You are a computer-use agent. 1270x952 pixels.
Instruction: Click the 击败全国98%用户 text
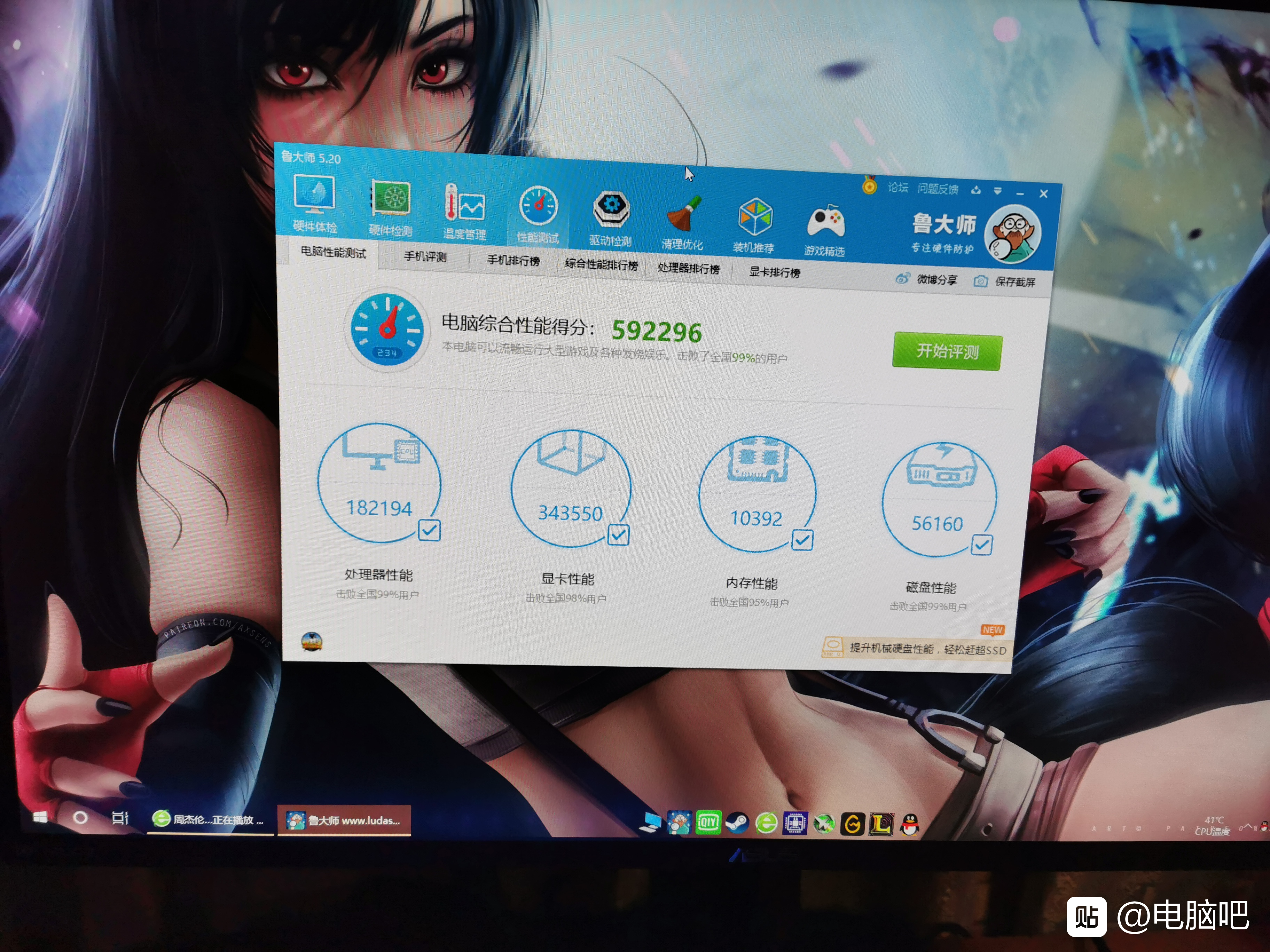click(565, 598)
